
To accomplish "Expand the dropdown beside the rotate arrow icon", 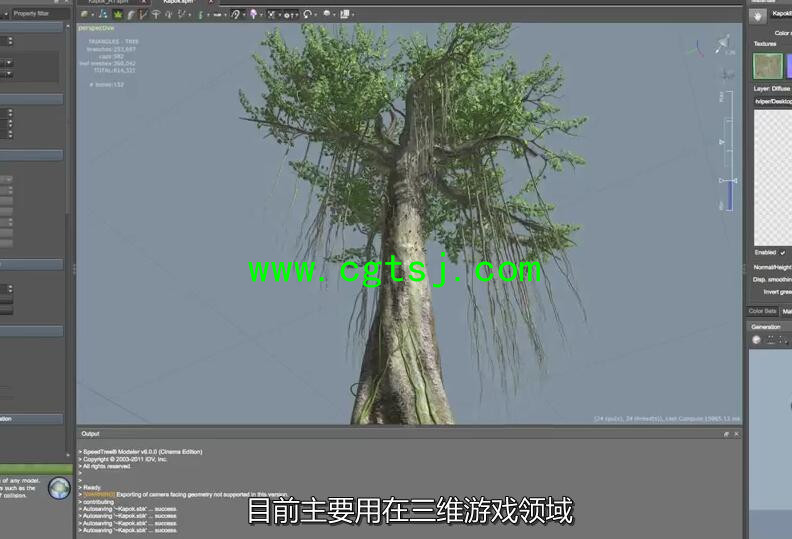I will (x=316, y=15).
